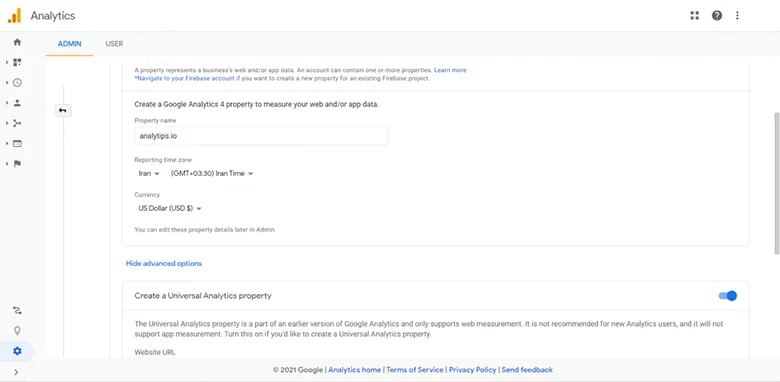
Task: Click the Property name input field
Action: [261, 136]
